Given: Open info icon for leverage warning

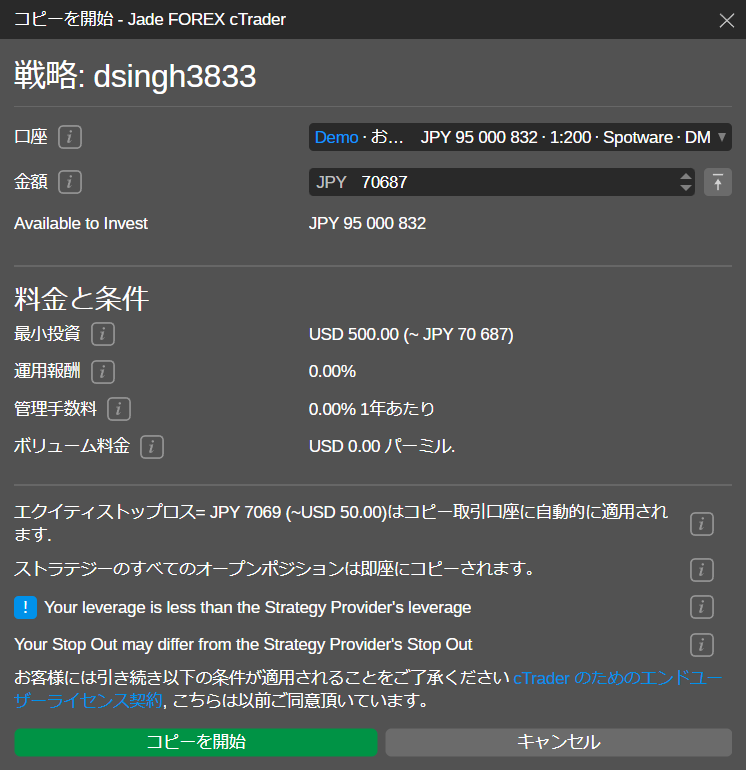Looking at the screenshot, I should tap(702, 607).
